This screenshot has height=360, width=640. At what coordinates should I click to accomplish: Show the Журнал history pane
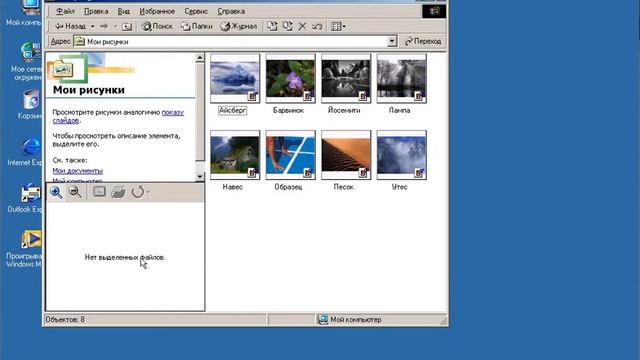[239, 27]
